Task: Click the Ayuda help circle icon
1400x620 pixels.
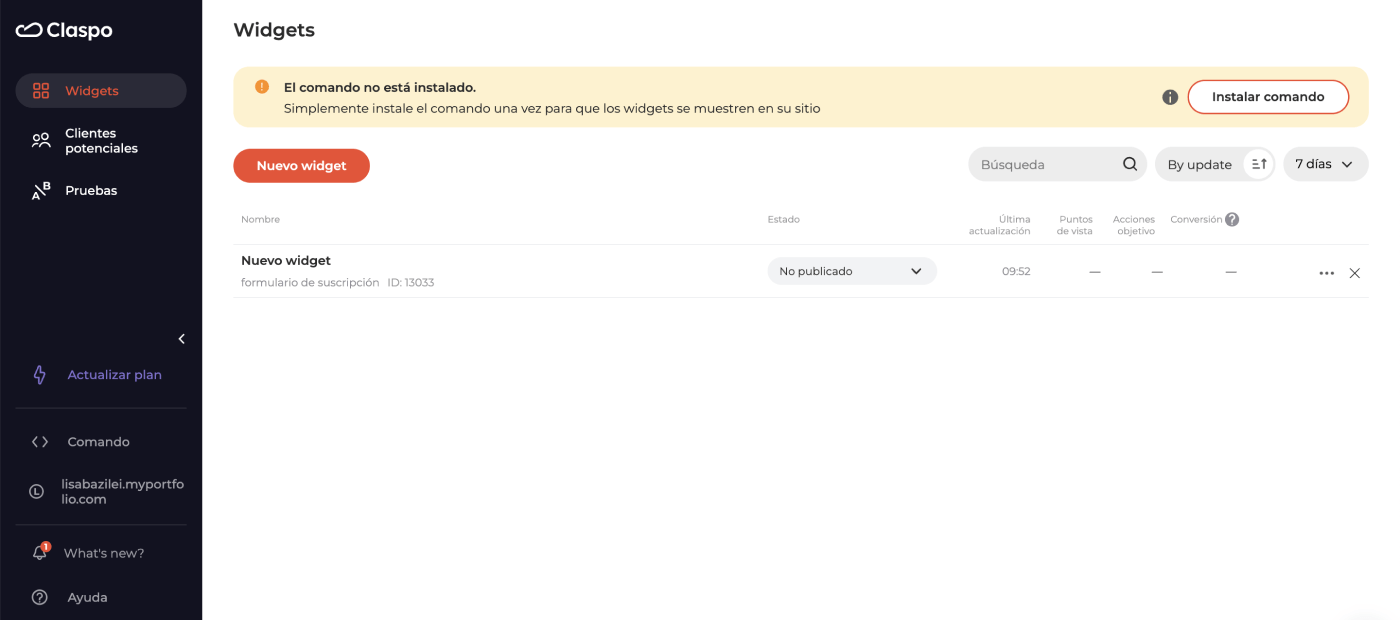Action: click(x=40, y=597)
